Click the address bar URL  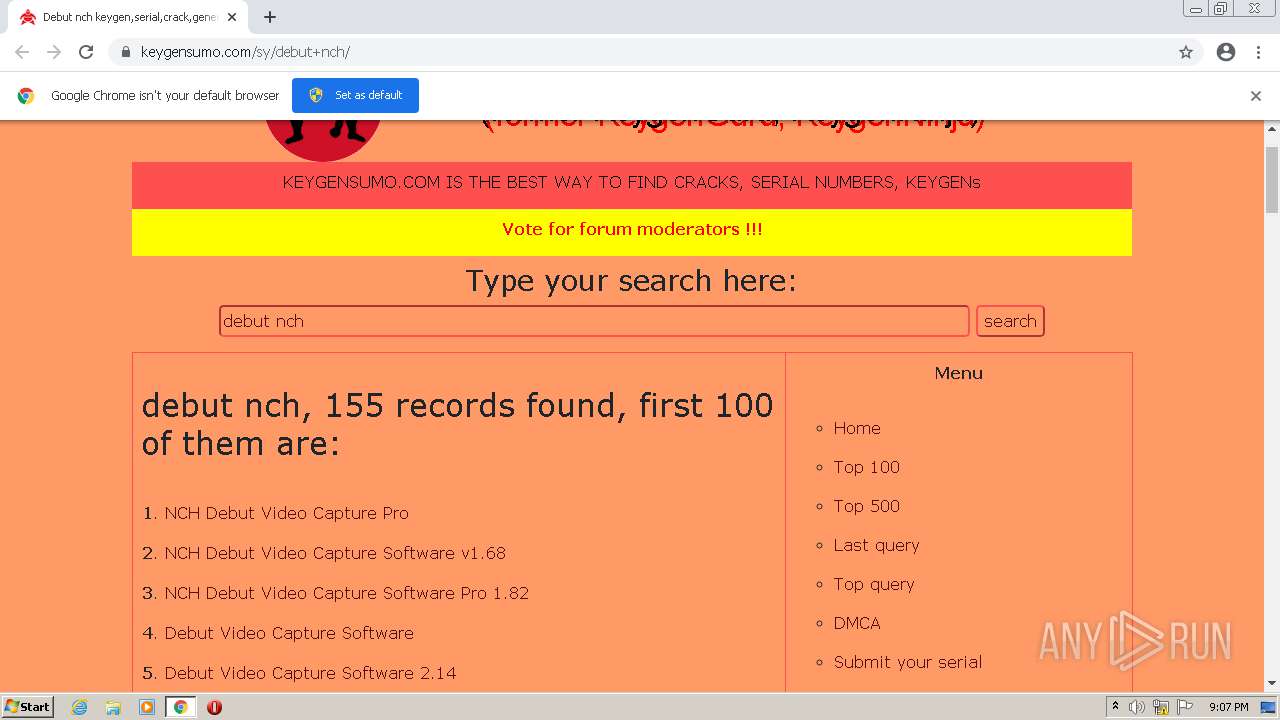[x=245, y=52]
